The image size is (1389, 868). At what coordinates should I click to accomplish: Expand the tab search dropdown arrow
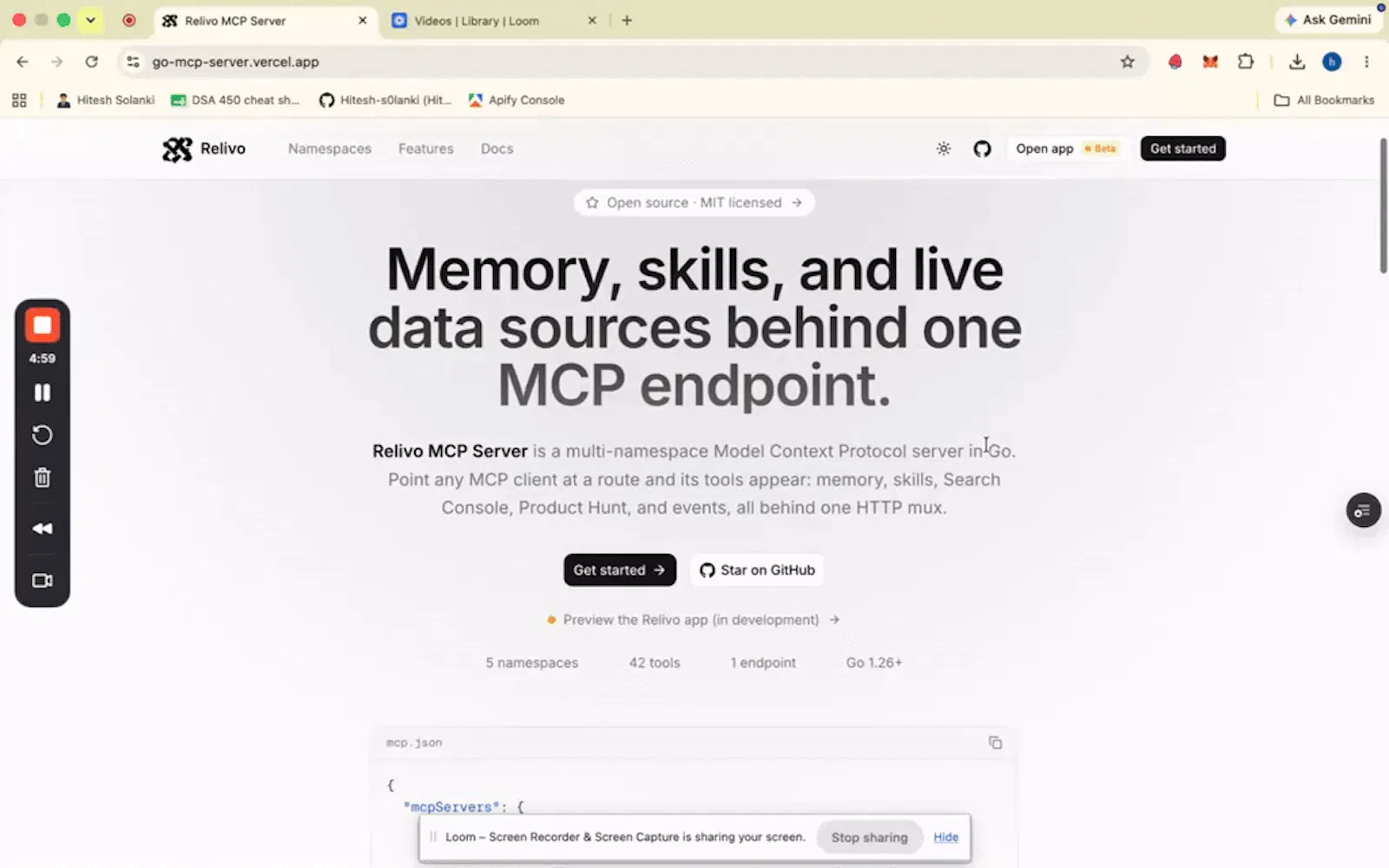(x=90, y=20)
